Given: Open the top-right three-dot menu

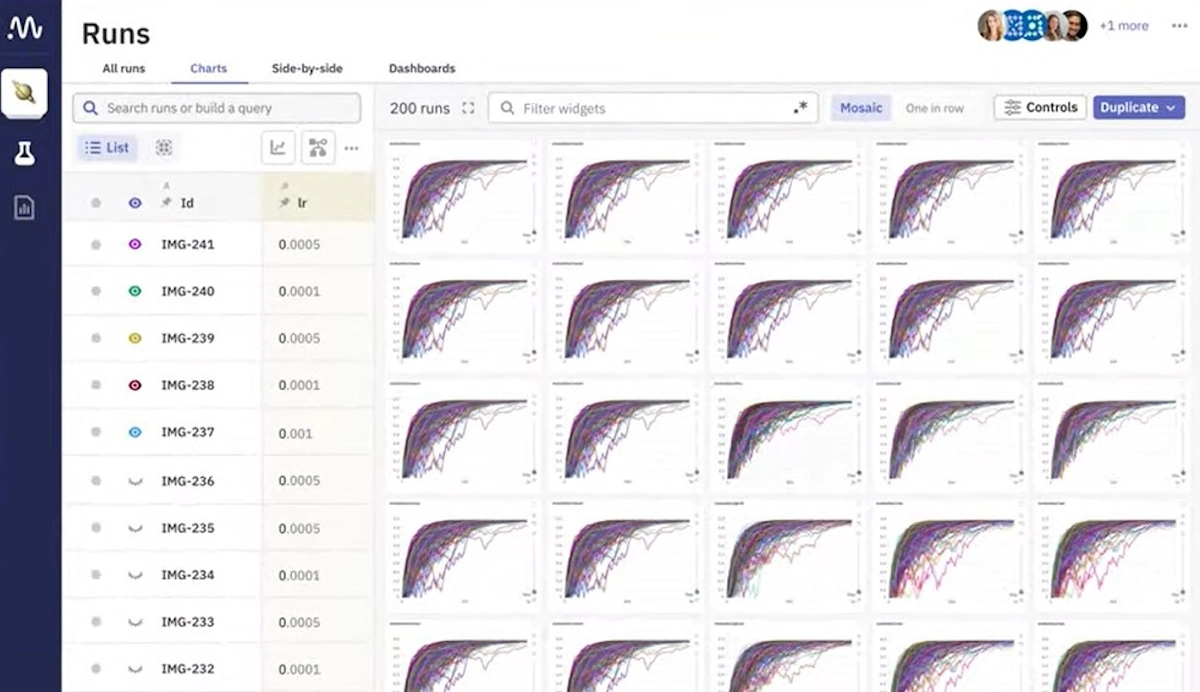Looking at the screenshot, I should [x=1179, y=26].
